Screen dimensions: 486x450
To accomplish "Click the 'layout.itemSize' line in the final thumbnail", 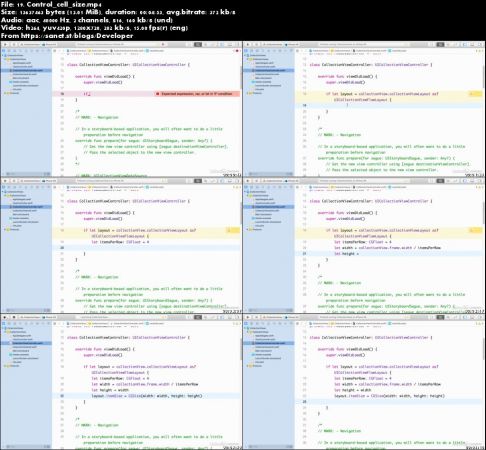I will [x=389, y=396].
